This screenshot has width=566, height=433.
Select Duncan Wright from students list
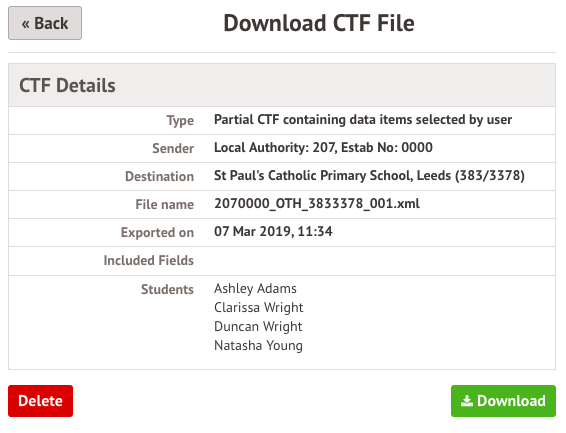[x=258, y=327]
